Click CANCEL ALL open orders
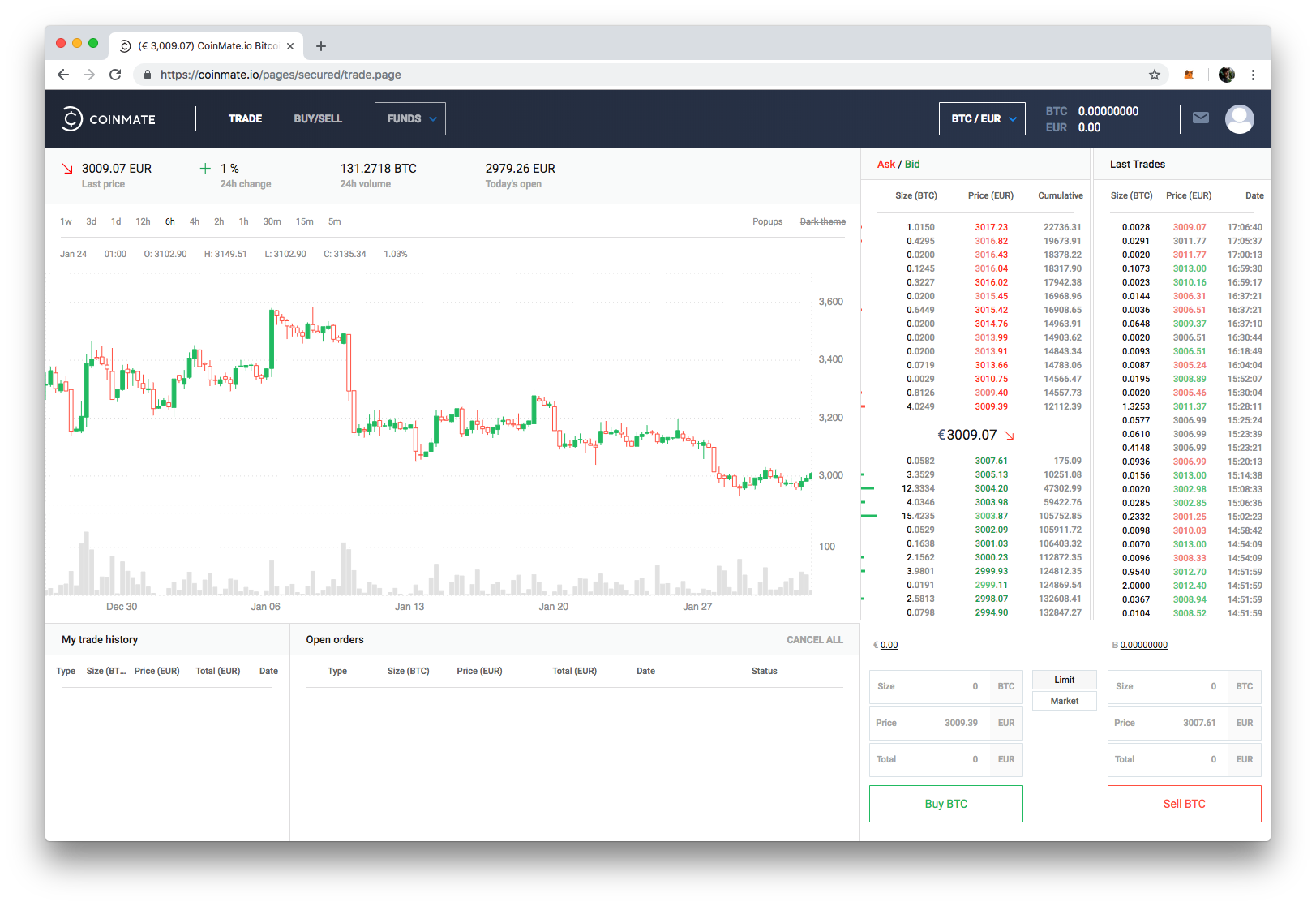 815,640
